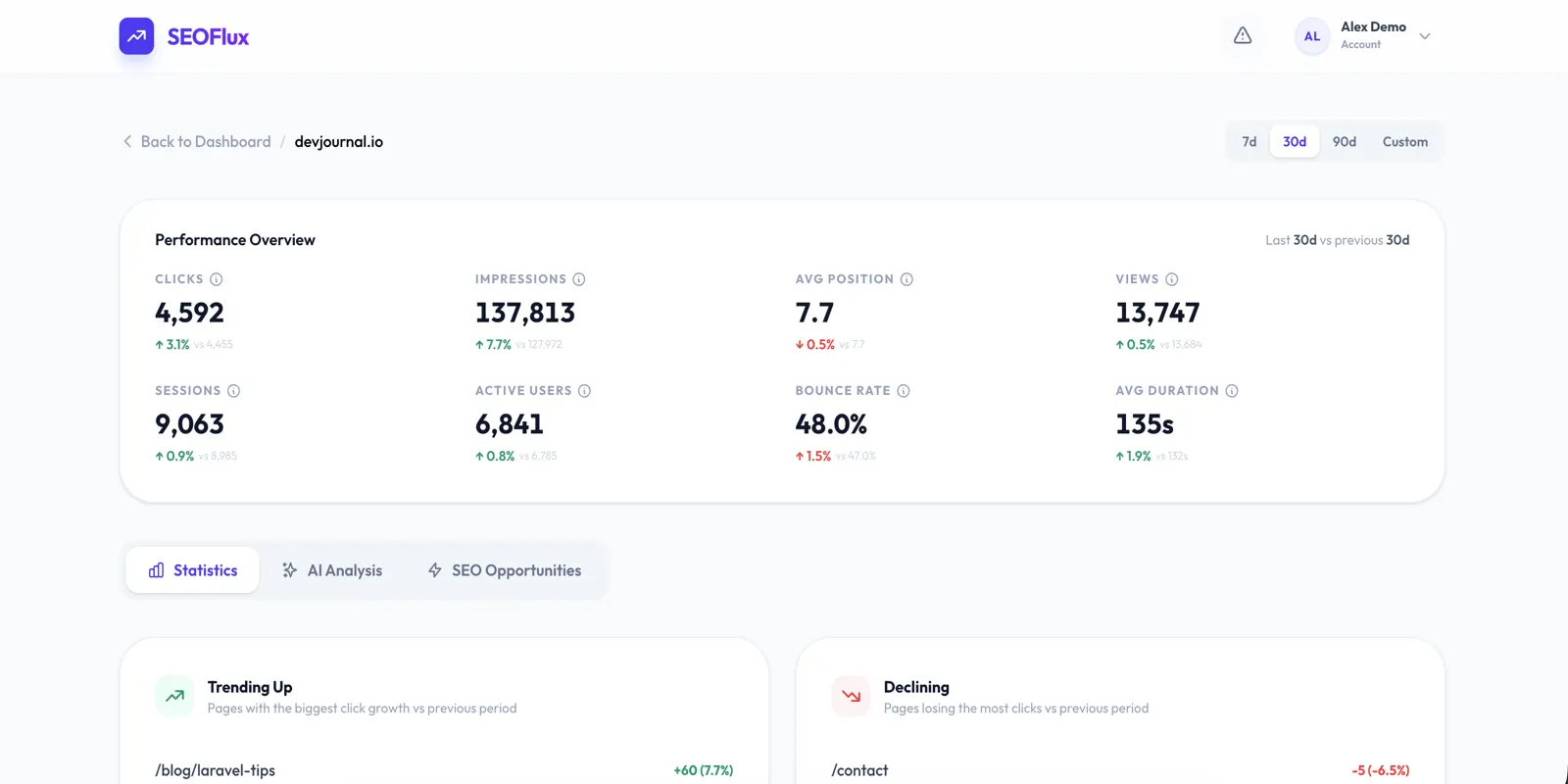The width and height of the screenshot is (1568, 784).
Task: Click the +60 (7.7%) growth figure
Action: click(704, 770)
